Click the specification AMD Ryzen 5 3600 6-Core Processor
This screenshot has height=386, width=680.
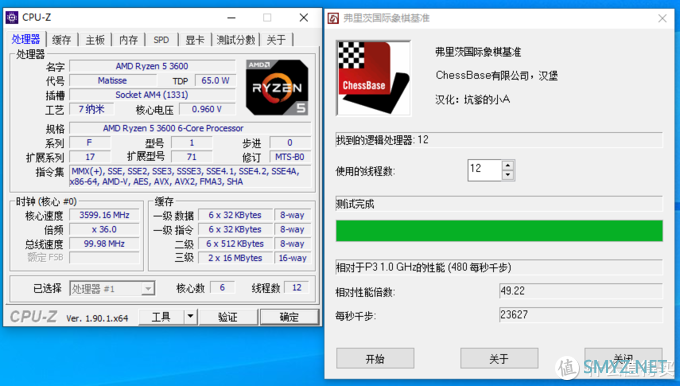click(190, 128)
